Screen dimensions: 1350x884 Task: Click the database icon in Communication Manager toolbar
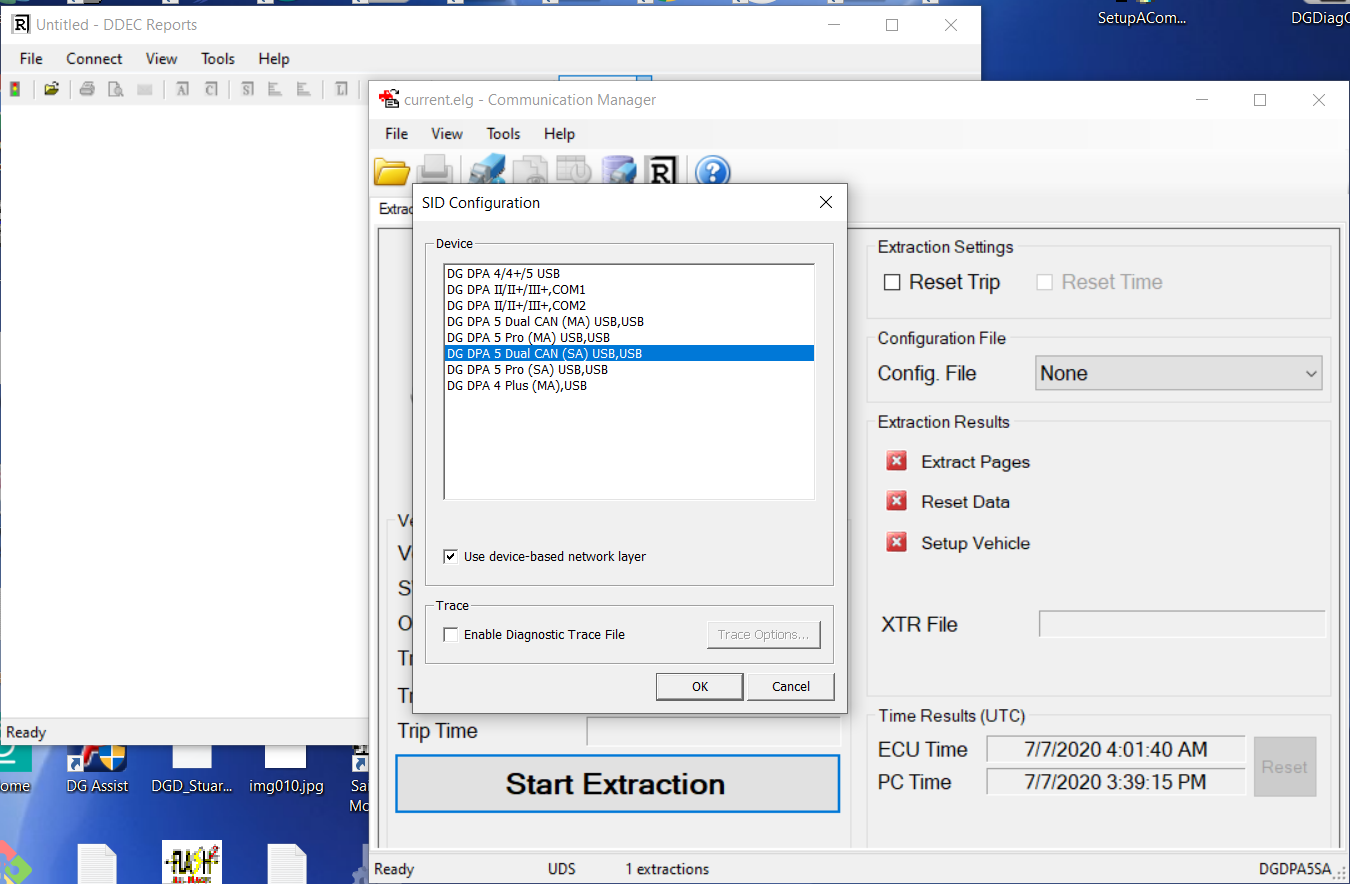pyautogui.click(x=620, y=172)
